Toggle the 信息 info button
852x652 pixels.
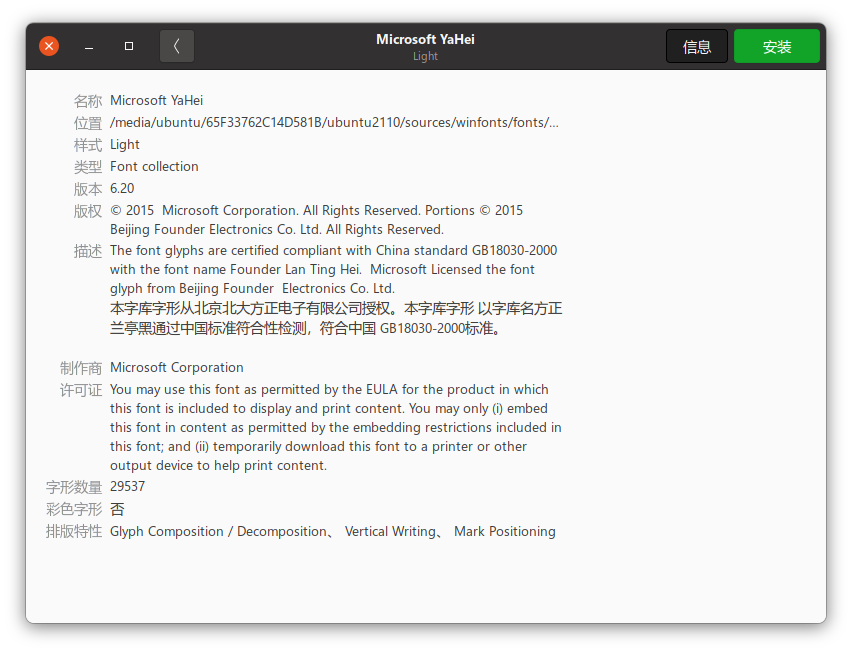[x=697, y=46]
